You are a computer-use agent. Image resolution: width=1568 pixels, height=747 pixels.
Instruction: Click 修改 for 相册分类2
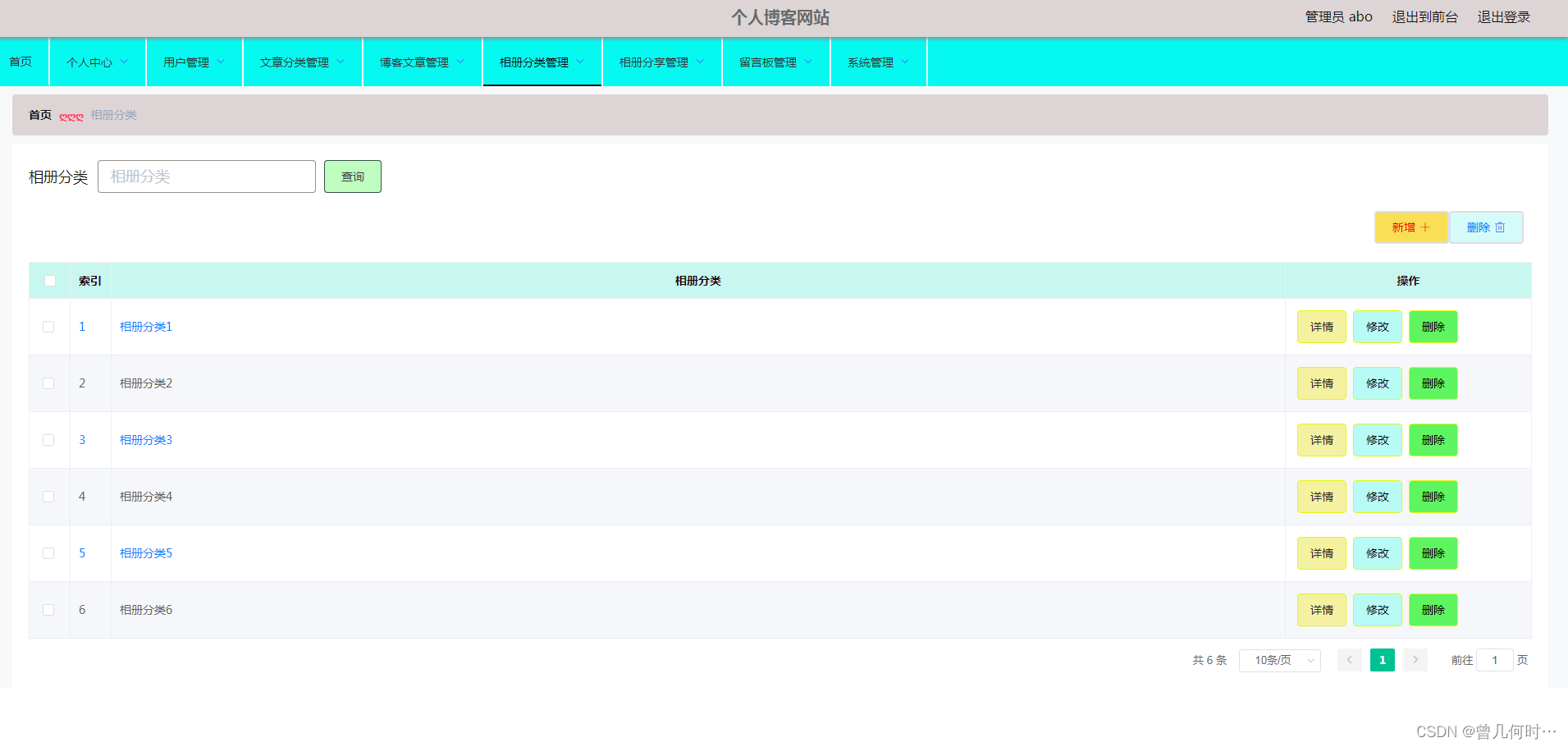[x=1378, y=383]
